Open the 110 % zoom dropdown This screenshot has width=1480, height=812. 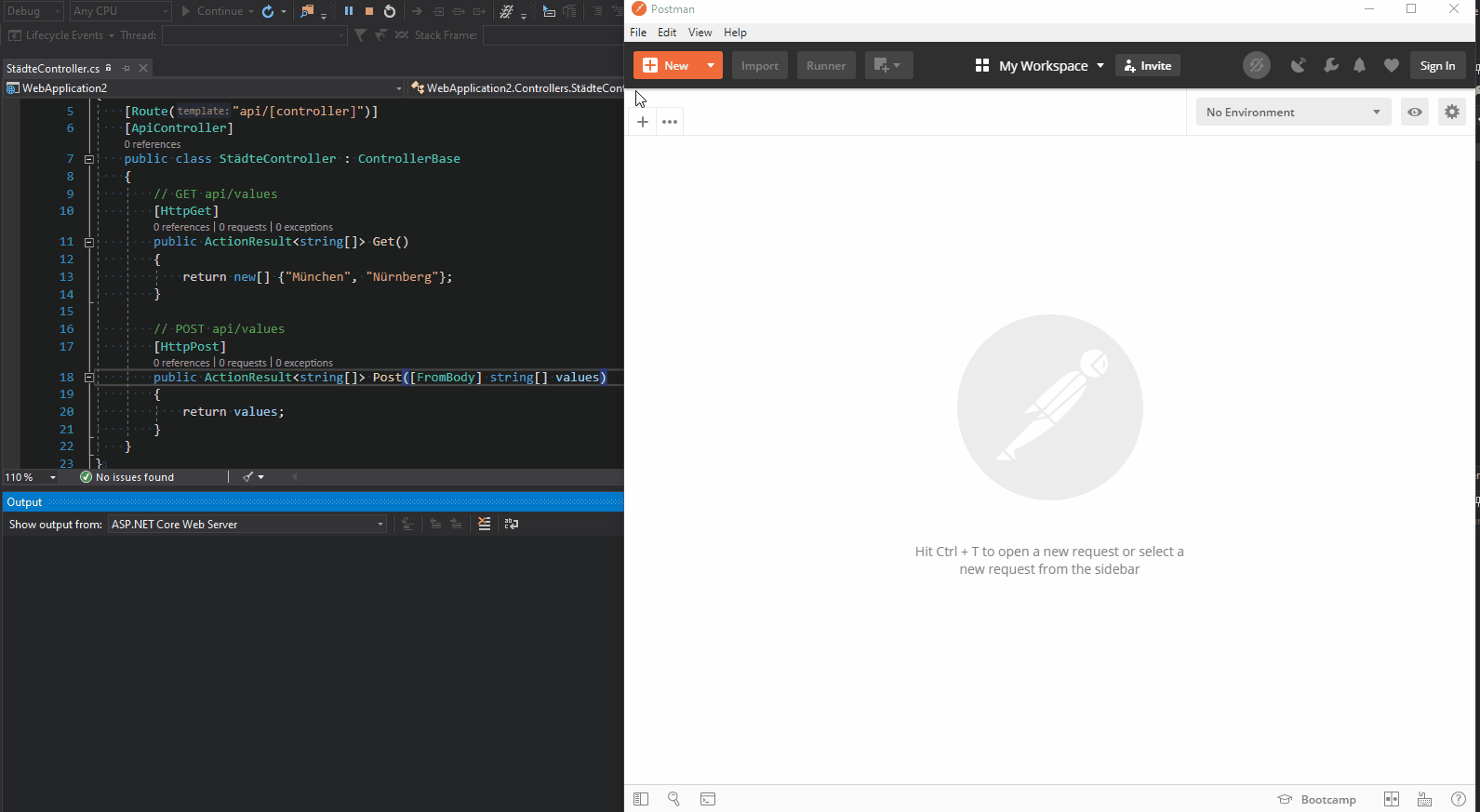tap(31, 477)
